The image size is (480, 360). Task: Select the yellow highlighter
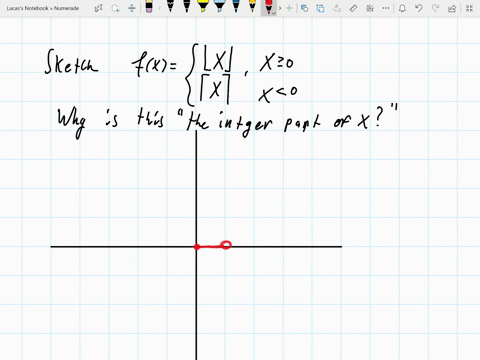[203, 7]
